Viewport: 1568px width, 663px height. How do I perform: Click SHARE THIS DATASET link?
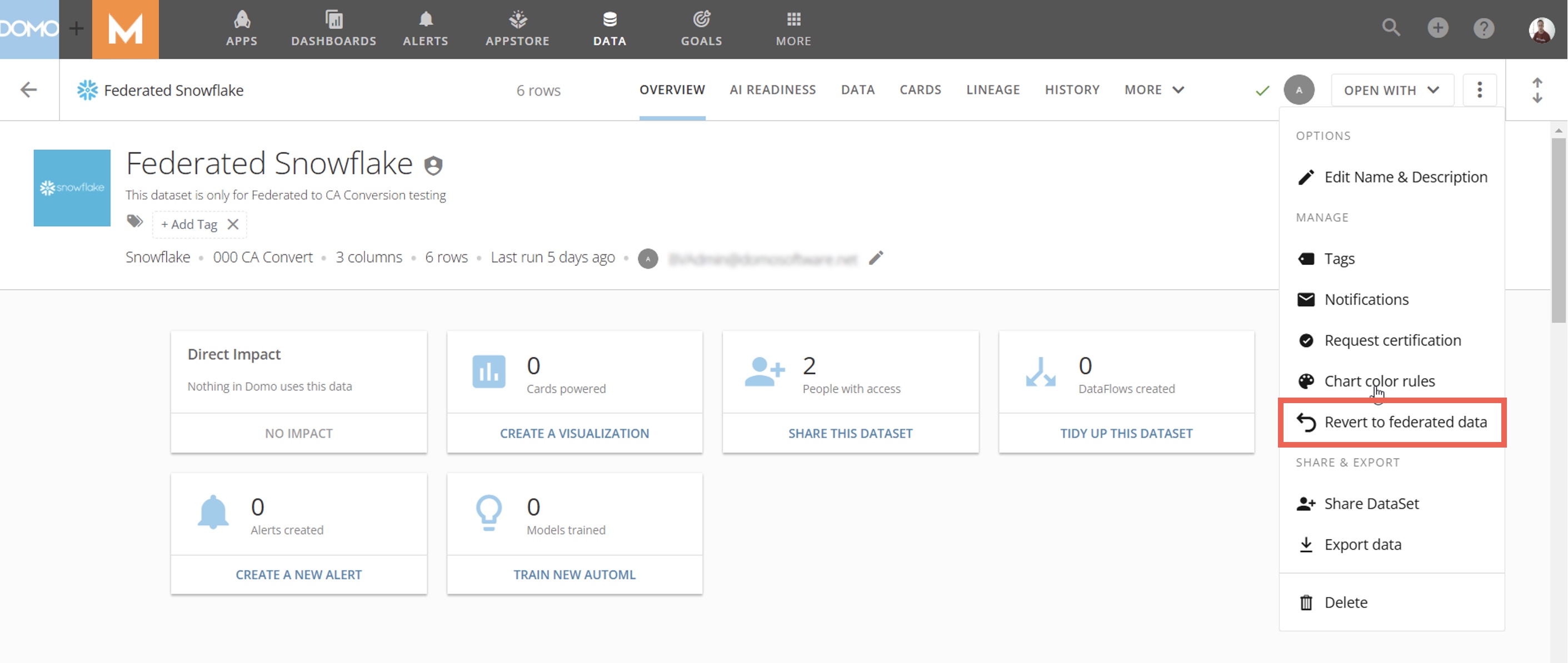point(850,433)
